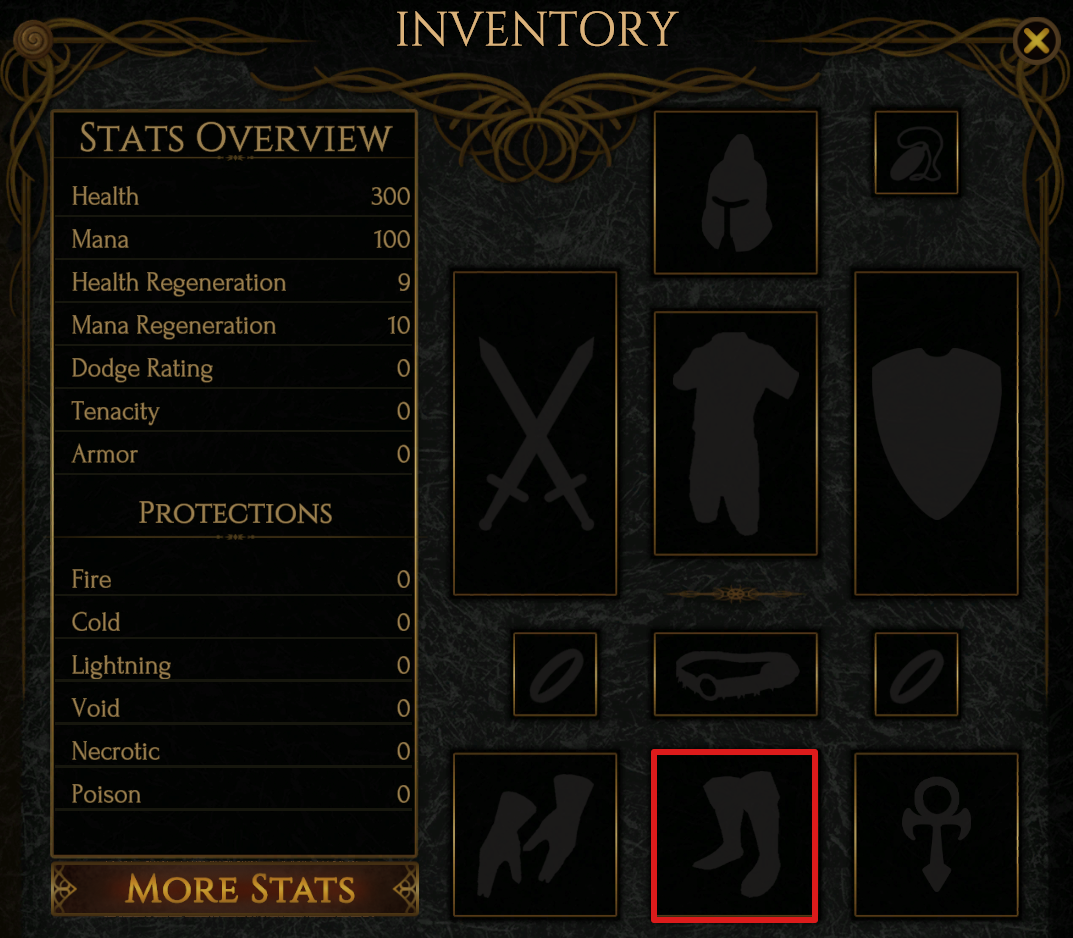Select the body armor chest slot
The image size is (1073, 938).
pos(736,433)
